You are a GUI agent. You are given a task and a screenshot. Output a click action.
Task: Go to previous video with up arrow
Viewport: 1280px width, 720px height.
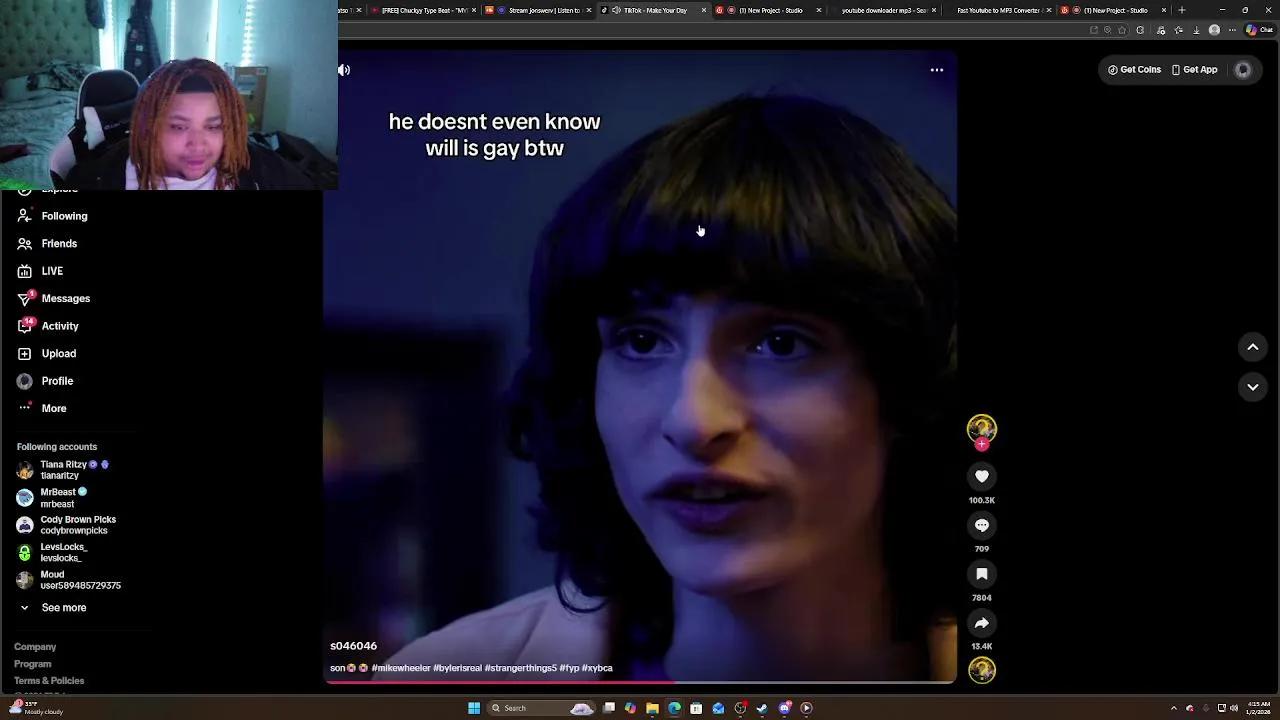tap(1253, 347)
